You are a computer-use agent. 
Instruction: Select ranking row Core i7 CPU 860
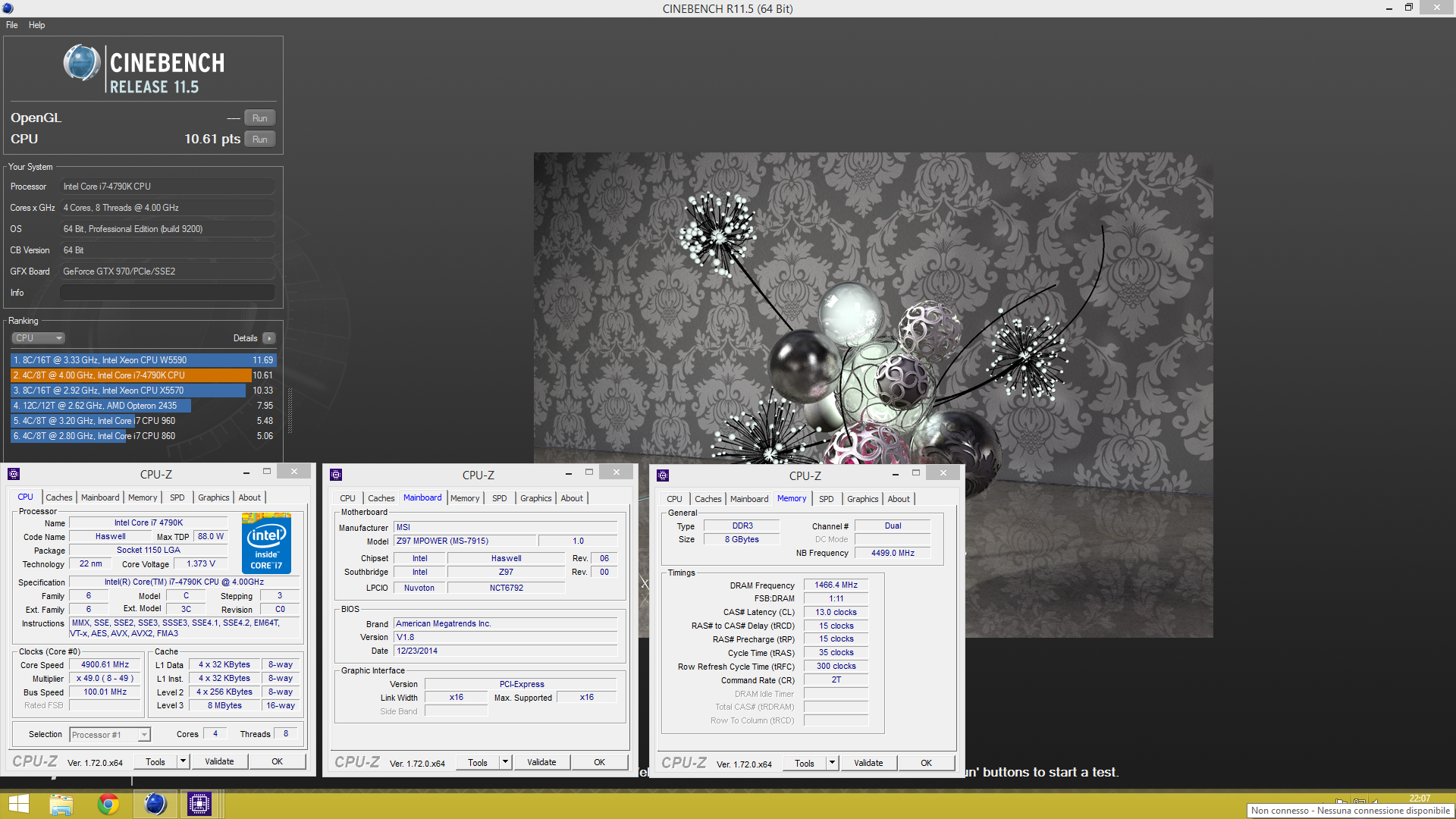pos(143,436)
